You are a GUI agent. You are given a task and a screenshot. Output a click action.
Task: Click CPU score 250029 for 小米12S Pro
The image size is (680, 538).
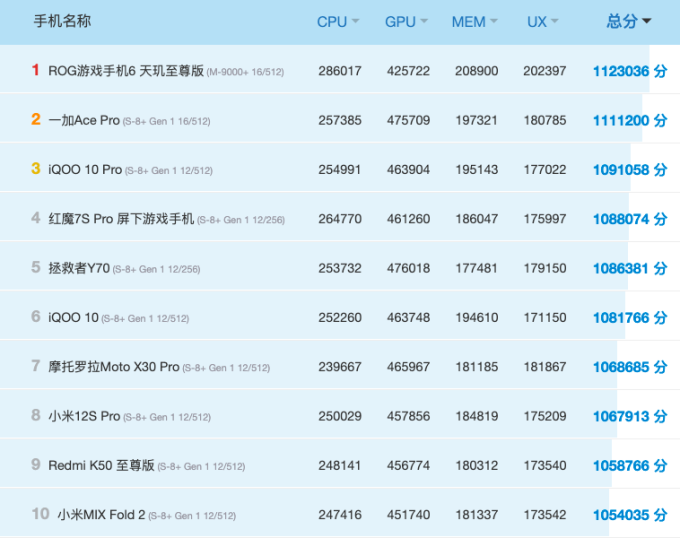click(x=340, y=416)
